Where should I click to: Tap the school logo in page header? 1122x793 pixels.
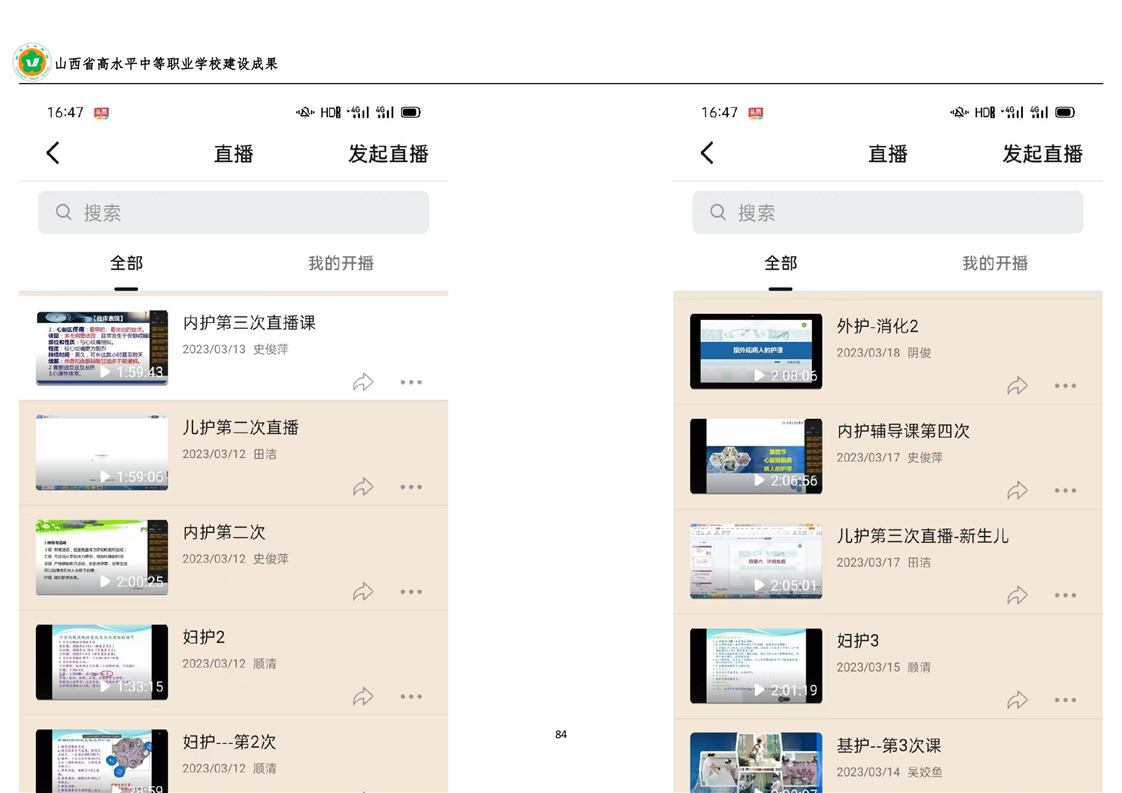31,62
